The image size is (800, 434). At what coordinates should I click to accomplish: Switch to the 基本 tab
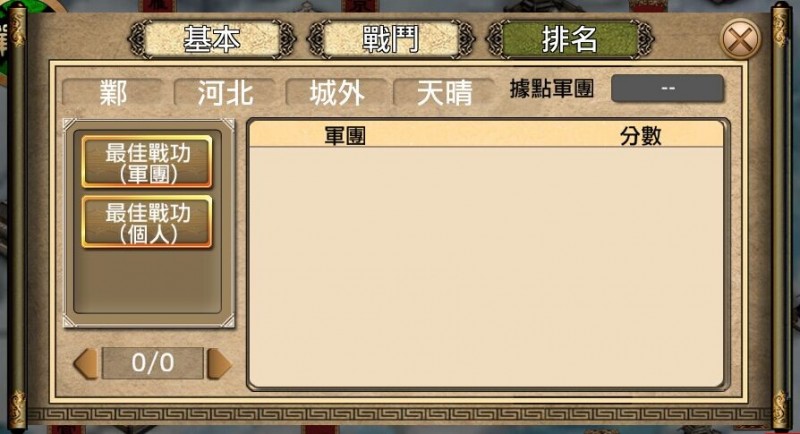(x=212, y=39)
